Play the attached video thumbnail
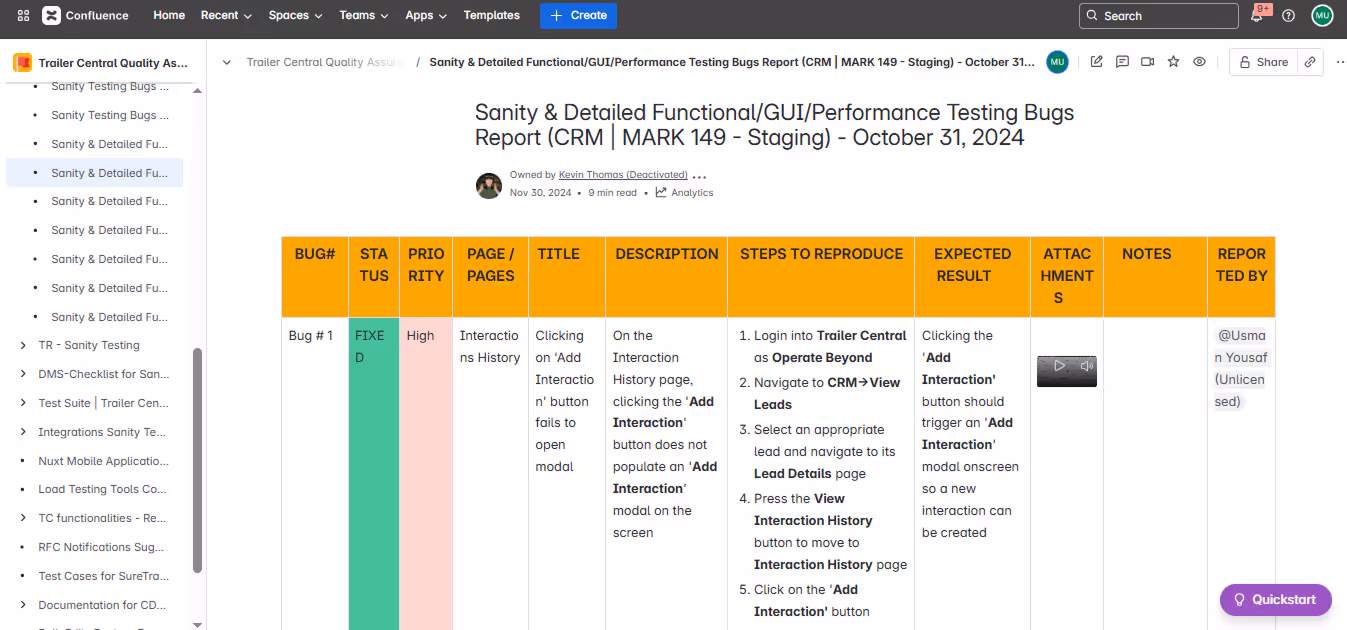The image size is (1347, 630). (x=1059, y=366)
